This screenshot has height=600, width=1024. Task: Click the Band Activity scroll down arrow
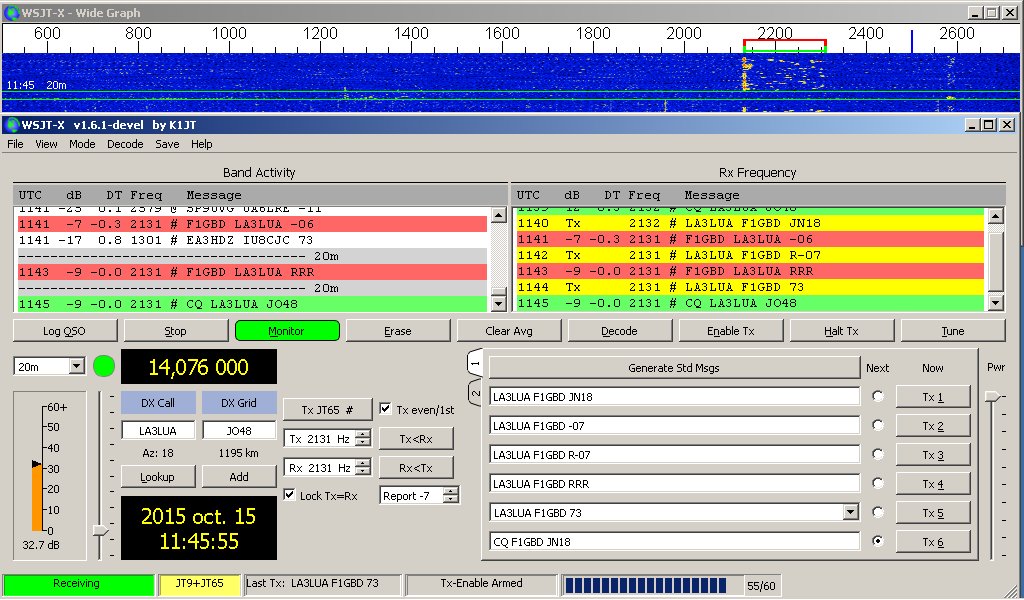[498, 303]
